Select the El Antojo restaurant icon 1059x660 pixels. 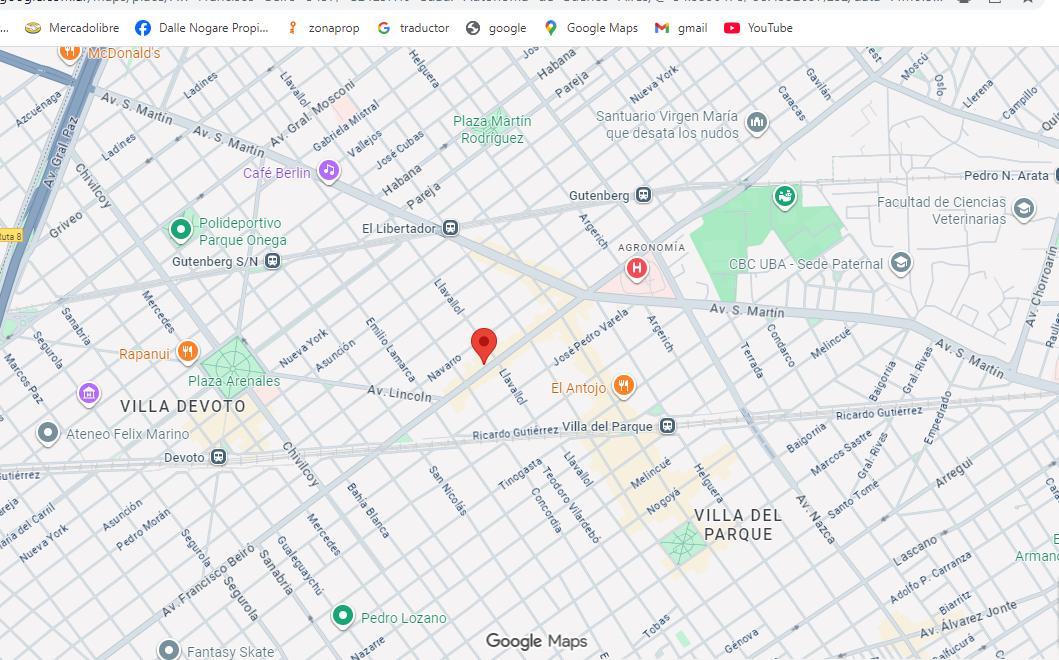pos(624,387)
